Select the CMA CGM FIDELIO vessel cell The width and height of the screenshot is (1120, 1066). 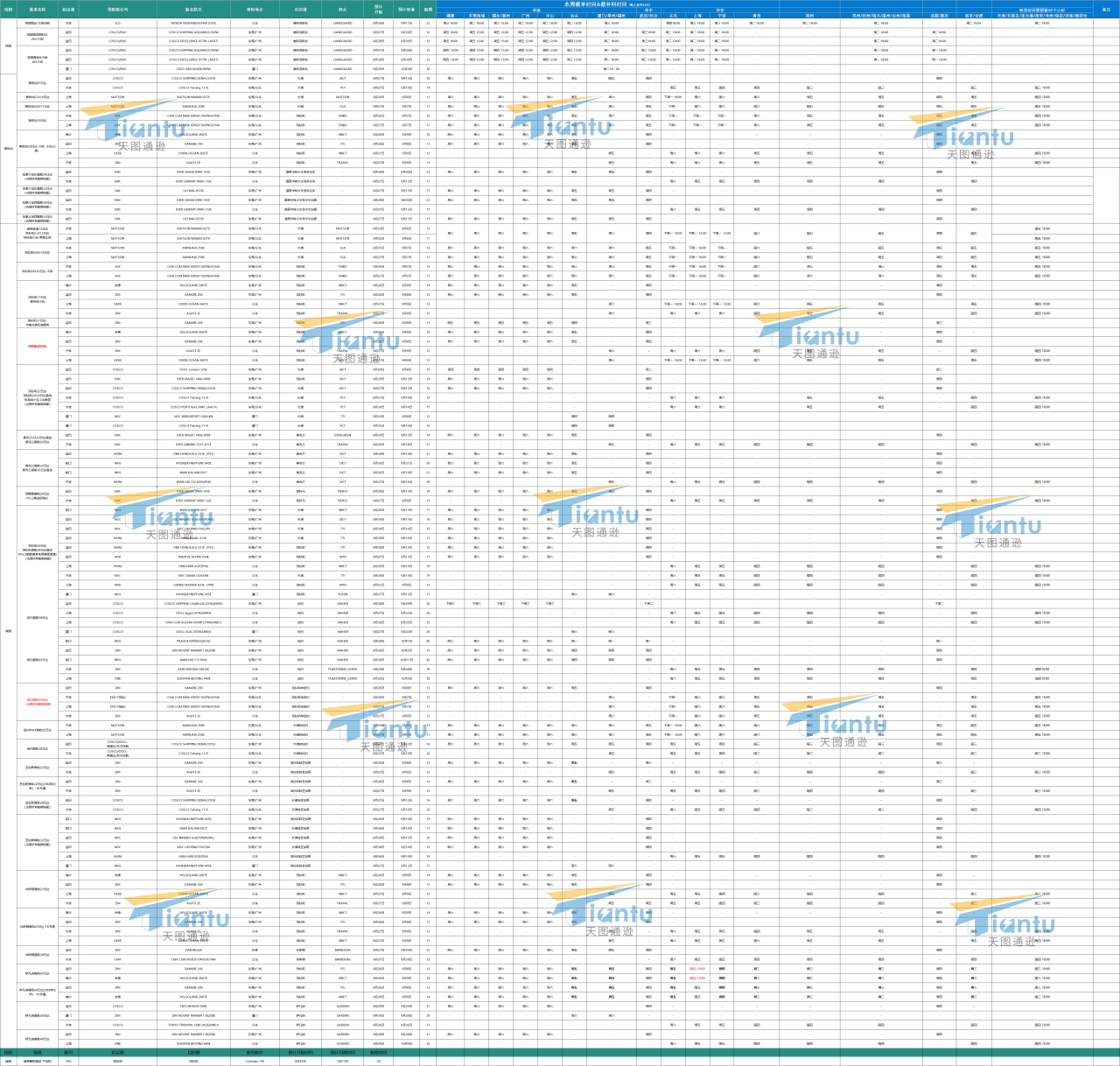click(x=193, y=959)
